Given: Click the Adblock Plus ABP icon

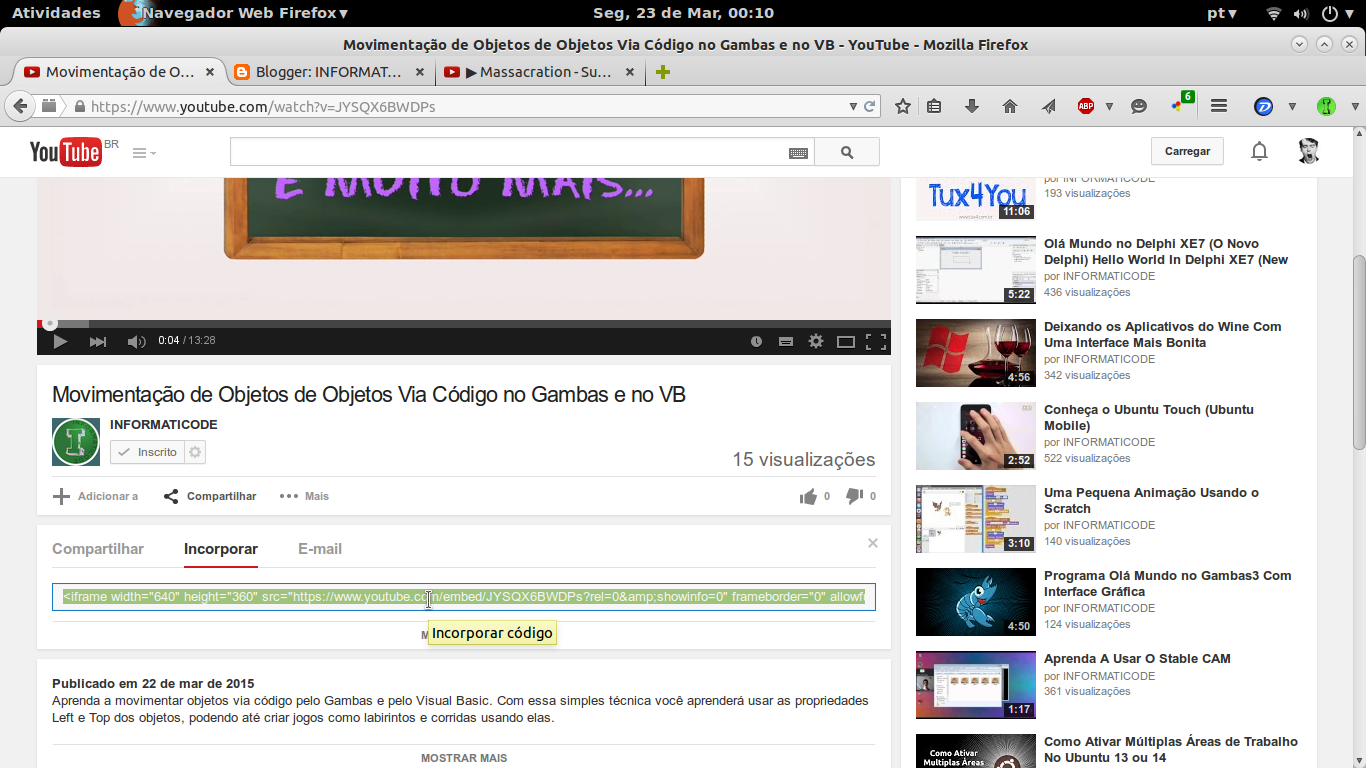Looking at the screenshot, I should [1086, 106].
